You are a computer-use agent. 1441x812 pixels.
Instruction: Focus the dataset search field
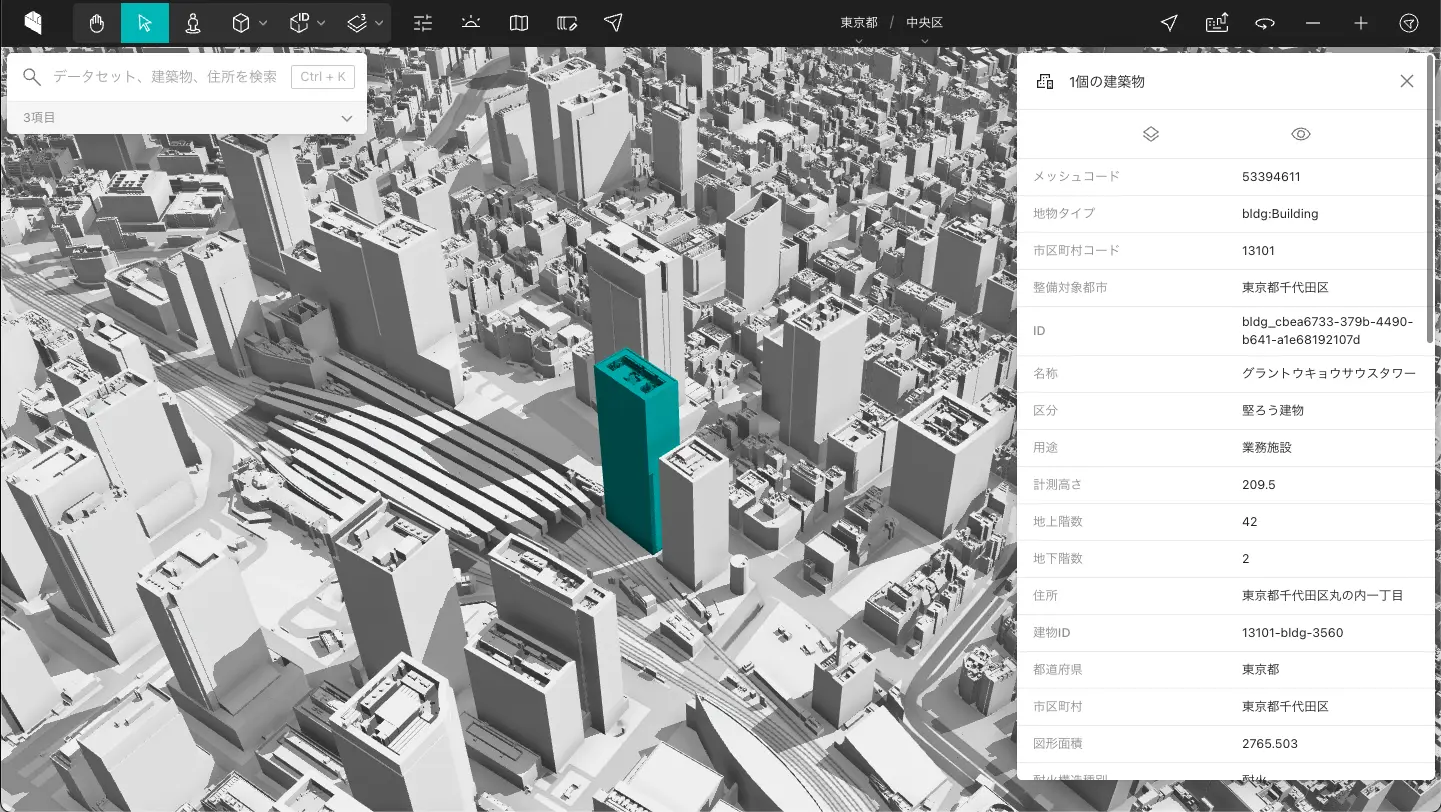coord(165,77)
